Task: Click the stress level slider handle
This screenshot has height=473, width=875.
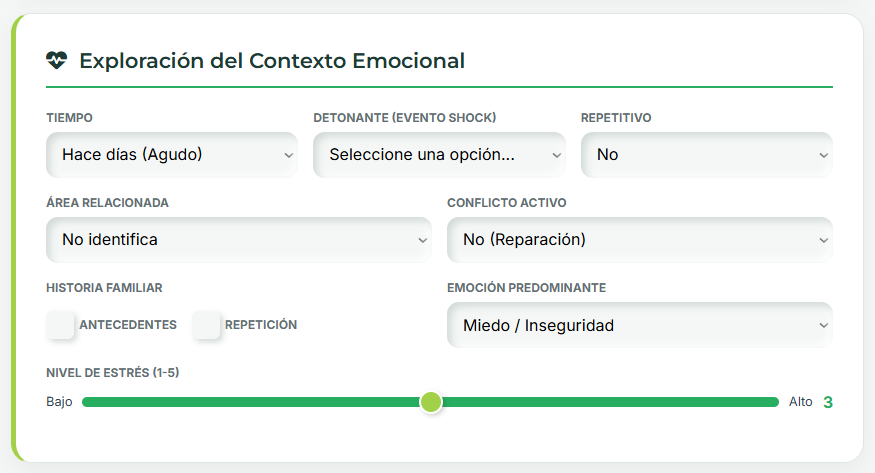Action: click(x=431, y=402)
